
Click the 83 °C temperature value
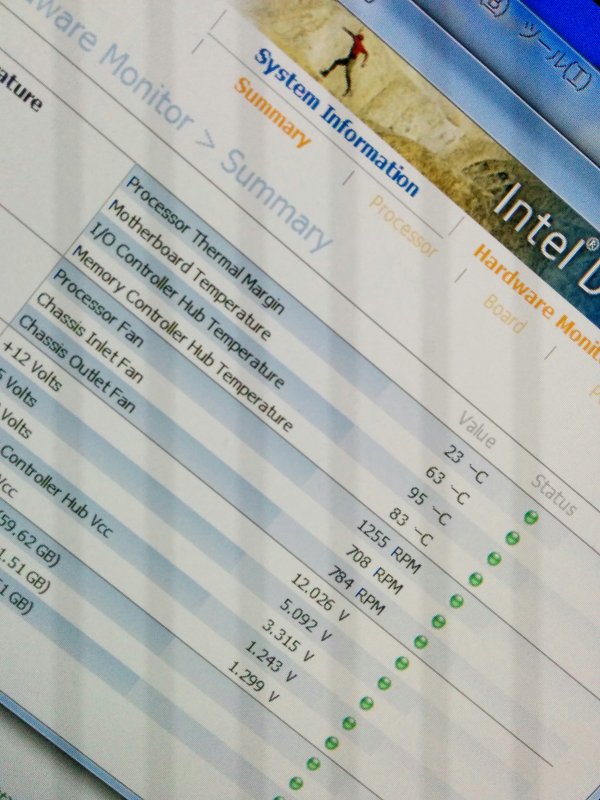pyautogui.click(x=411, y=527)
